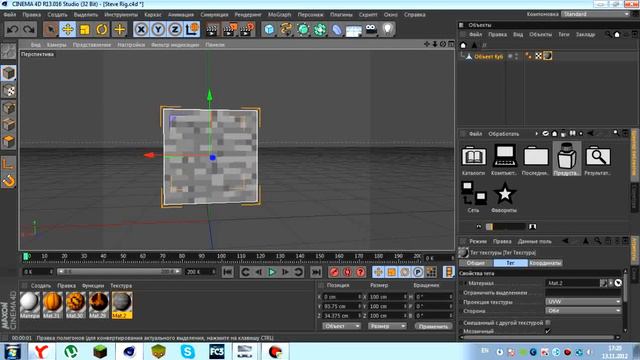
Task: Select the model mode cube icon
Action: click(x=9, y=73)
